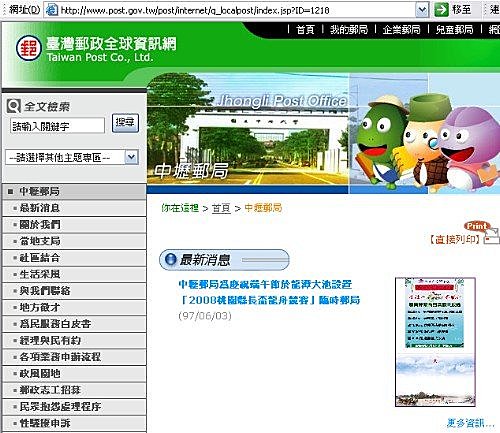Click the IE page icon in address bar
The width and height of the screenshot is (500, 433).
(52, 10)
